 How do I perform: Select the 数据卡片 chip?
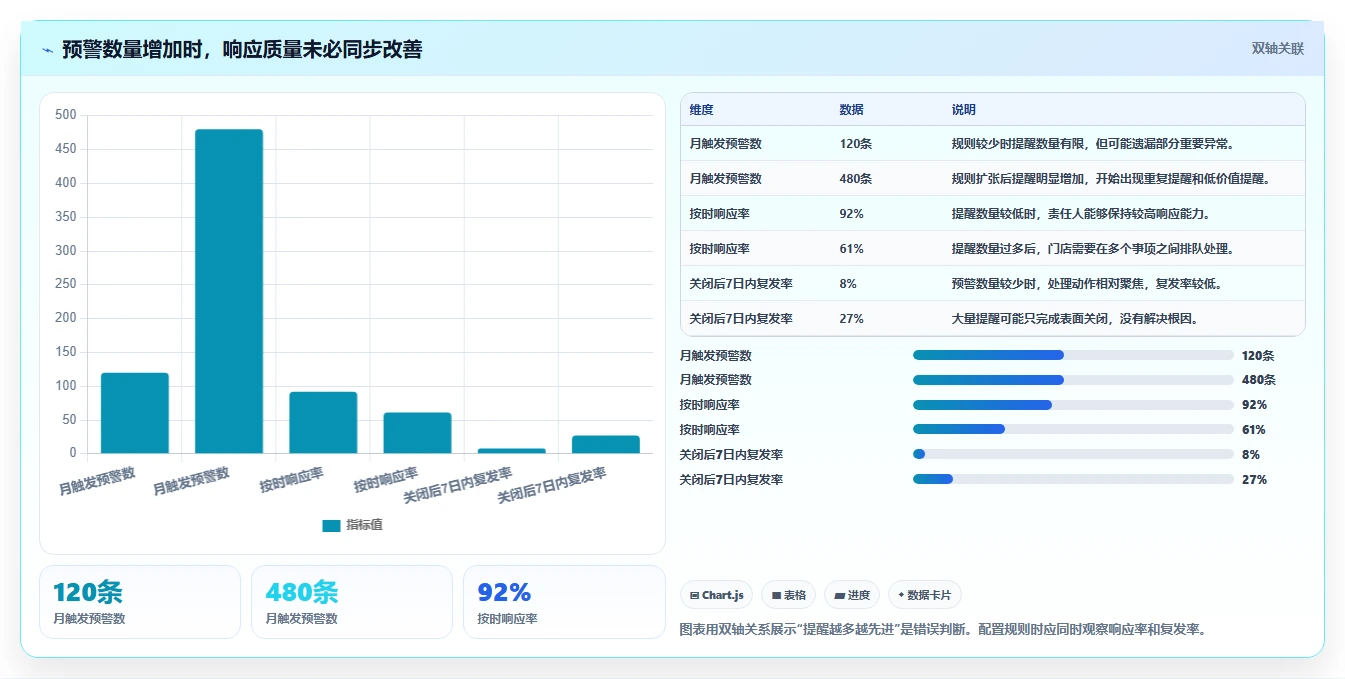point(925,595)
